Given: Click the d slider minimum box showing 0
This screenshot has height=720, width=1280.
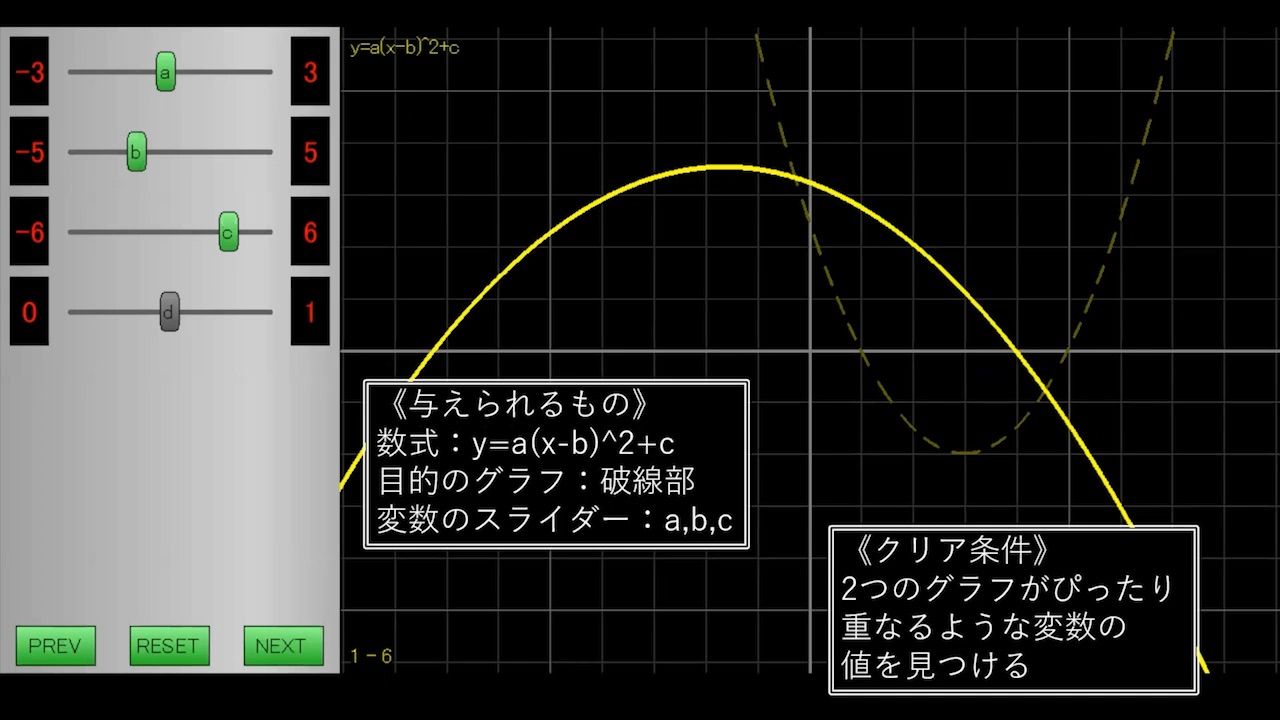Looking at the screenshot, I should pos(29,312).
